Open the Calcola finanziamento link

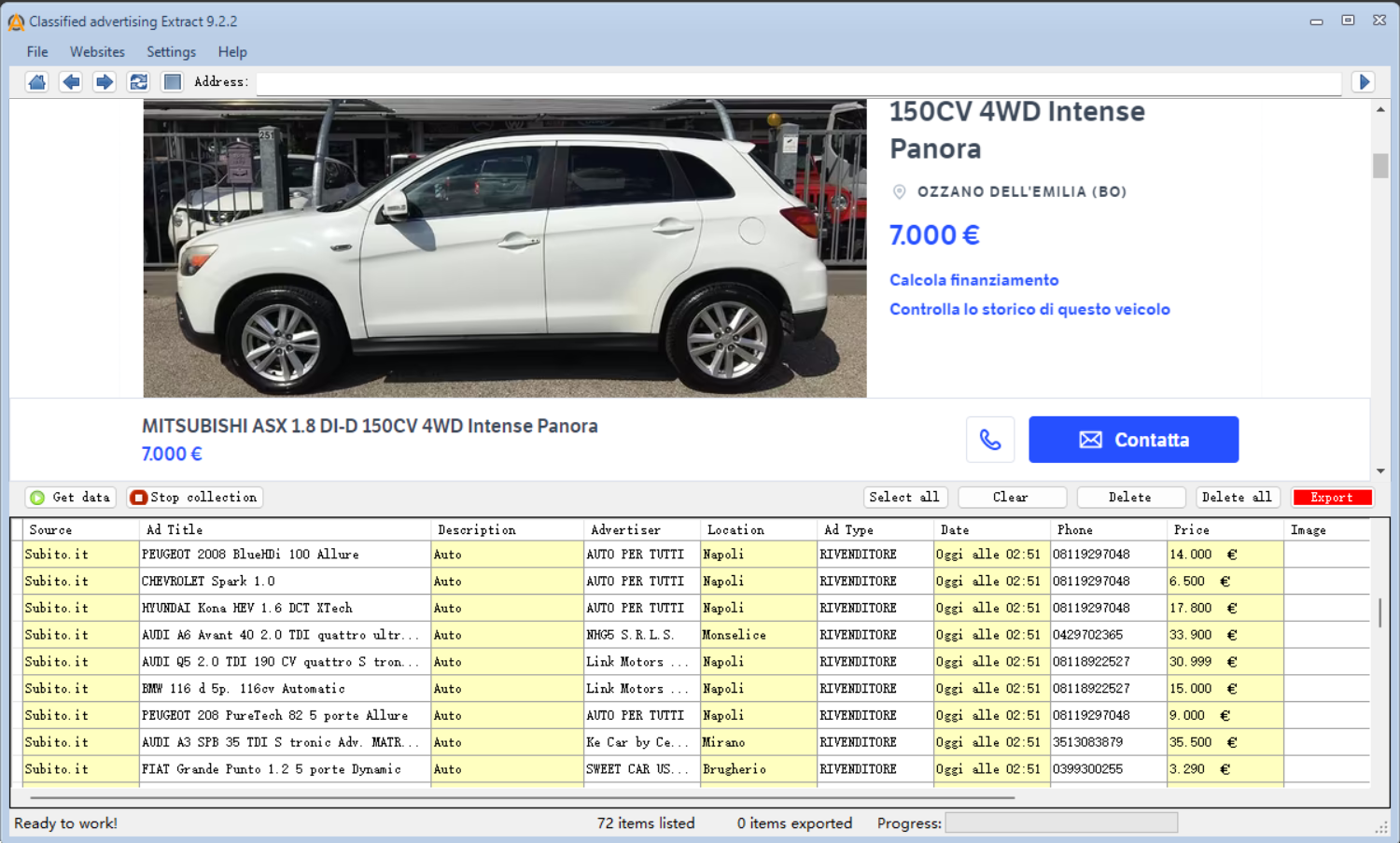(973, 280)
